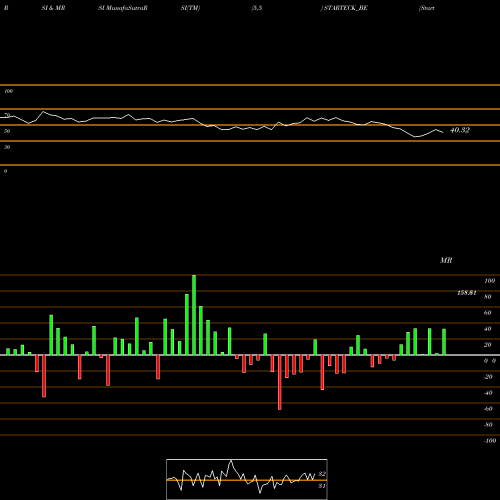Viewport: 500px width, 500px height.
Task: Click the '-60' label on MR axis
Action: [488, 409]
